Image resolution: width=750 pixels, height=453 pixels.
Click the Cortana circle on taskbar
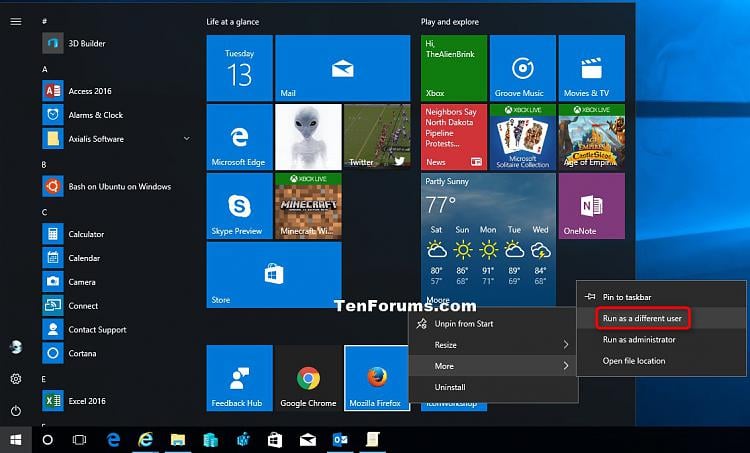click(x=47, y=440)
